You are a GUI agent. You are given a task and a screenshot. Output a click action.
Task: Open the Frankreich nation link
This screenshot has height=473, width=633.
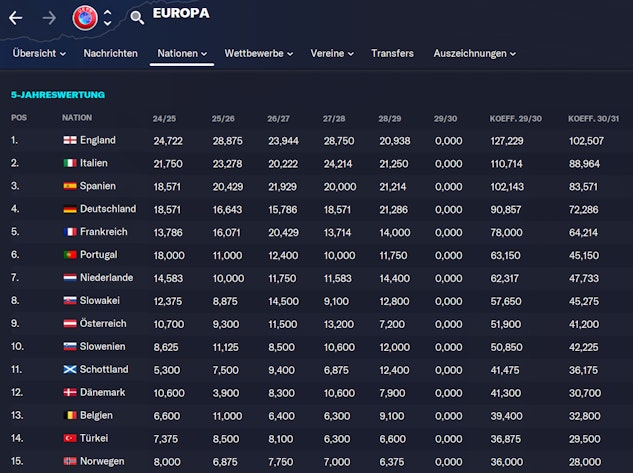(105, 232)
